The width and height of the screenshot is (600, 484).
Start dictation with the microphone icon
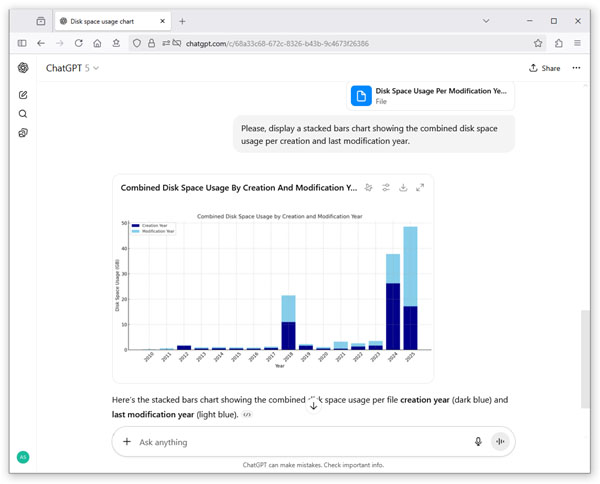tap(478, 442)
